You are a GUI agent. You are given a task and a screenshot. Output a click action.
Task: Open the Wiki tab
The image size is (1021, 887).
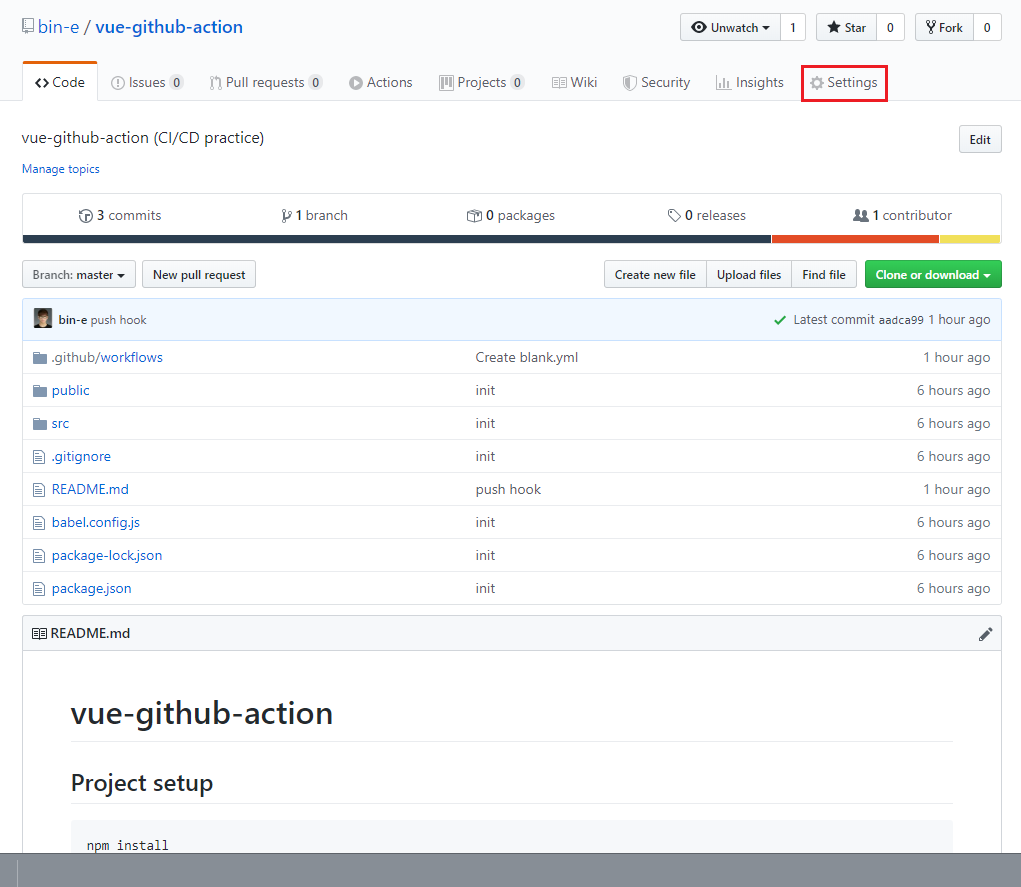(574, 83)
